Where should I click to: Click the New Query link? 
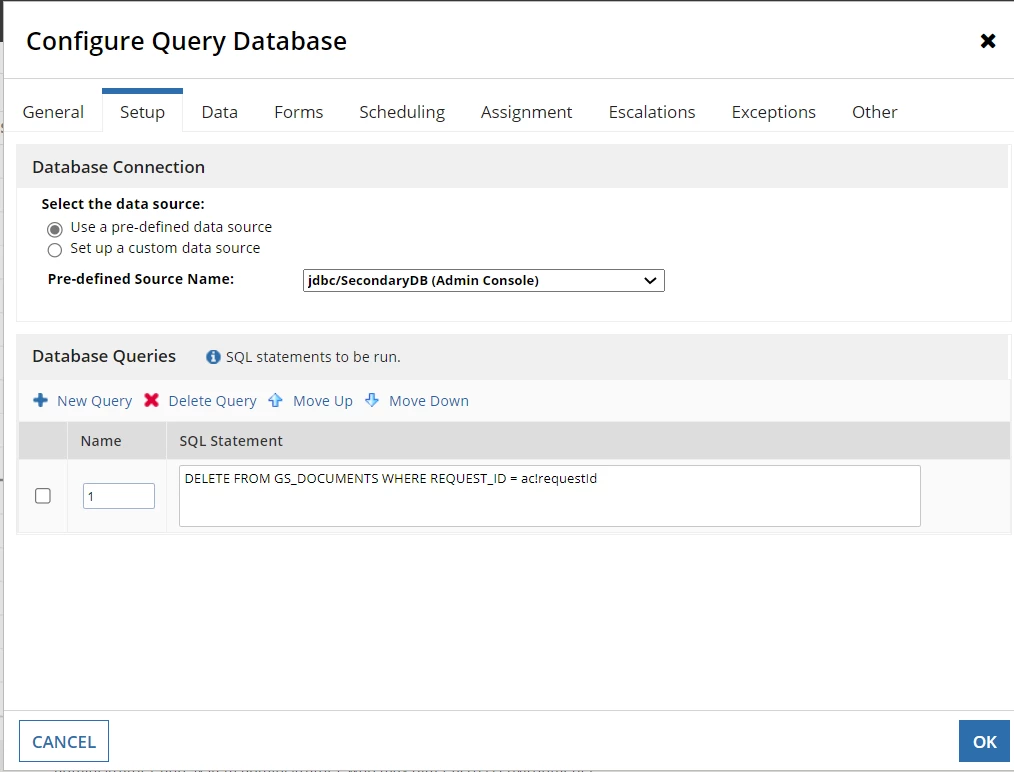[x=94, y=401]
